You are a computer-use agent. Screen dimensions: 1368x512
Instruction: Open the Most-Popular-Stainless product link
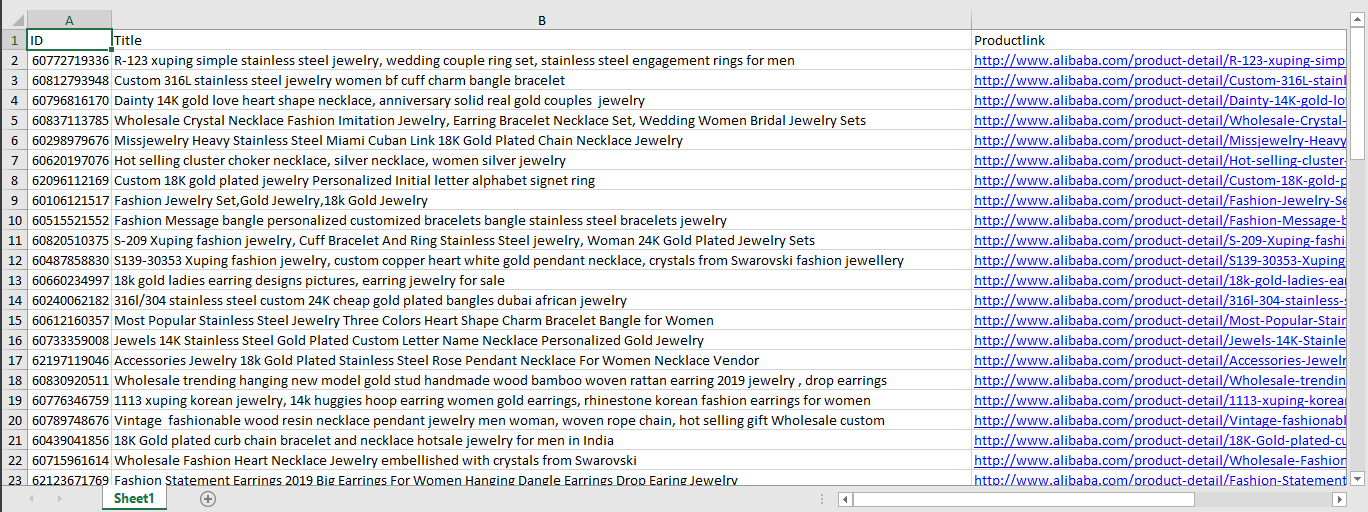click(x=1160, y=320)
